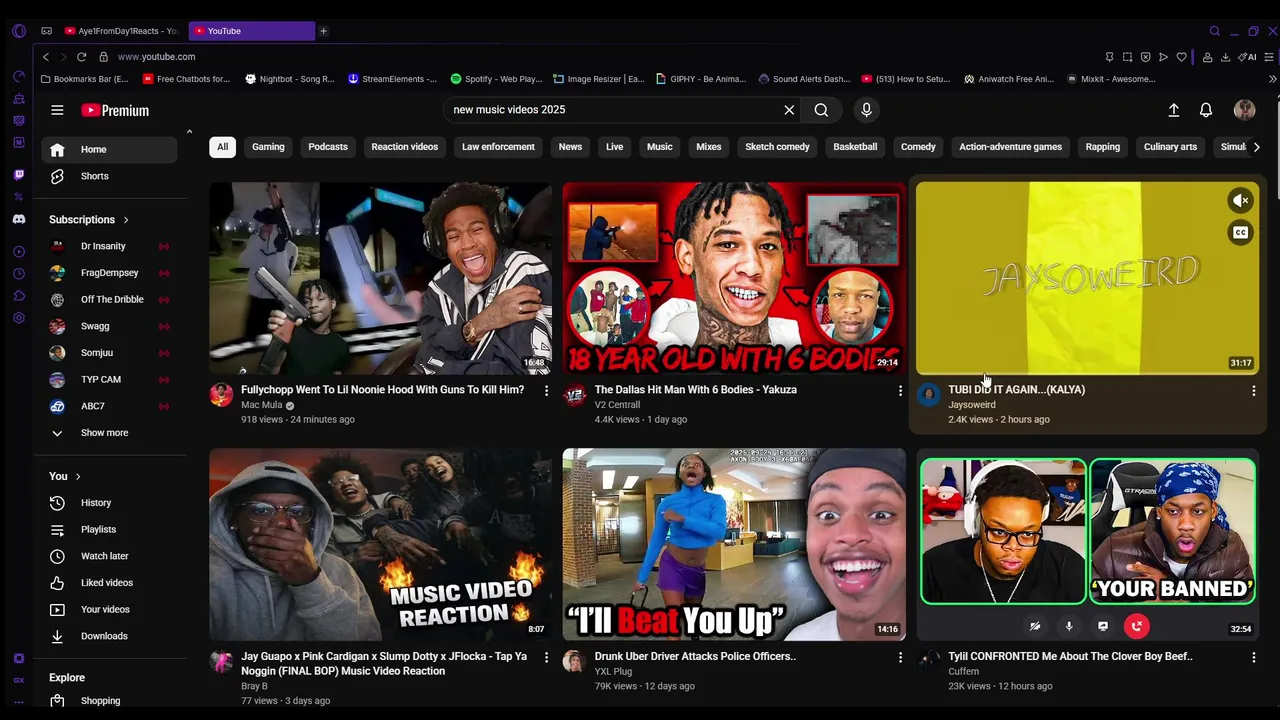1280x720 pixels.
Task: Open Law enforcement filter chip
Action: [498, 147]
